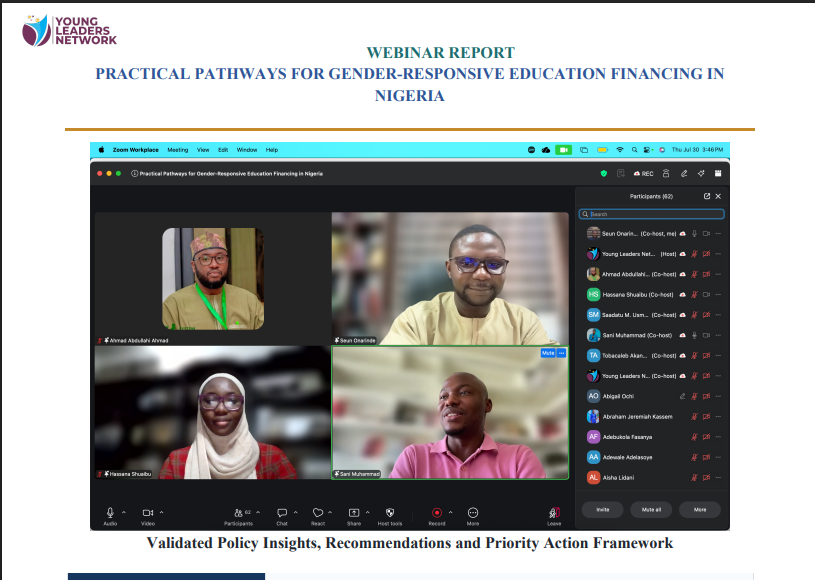Screen dimensions: 815x580
Task: Click blue ellipsis button on Sani's video
Action: click(561, 353)
